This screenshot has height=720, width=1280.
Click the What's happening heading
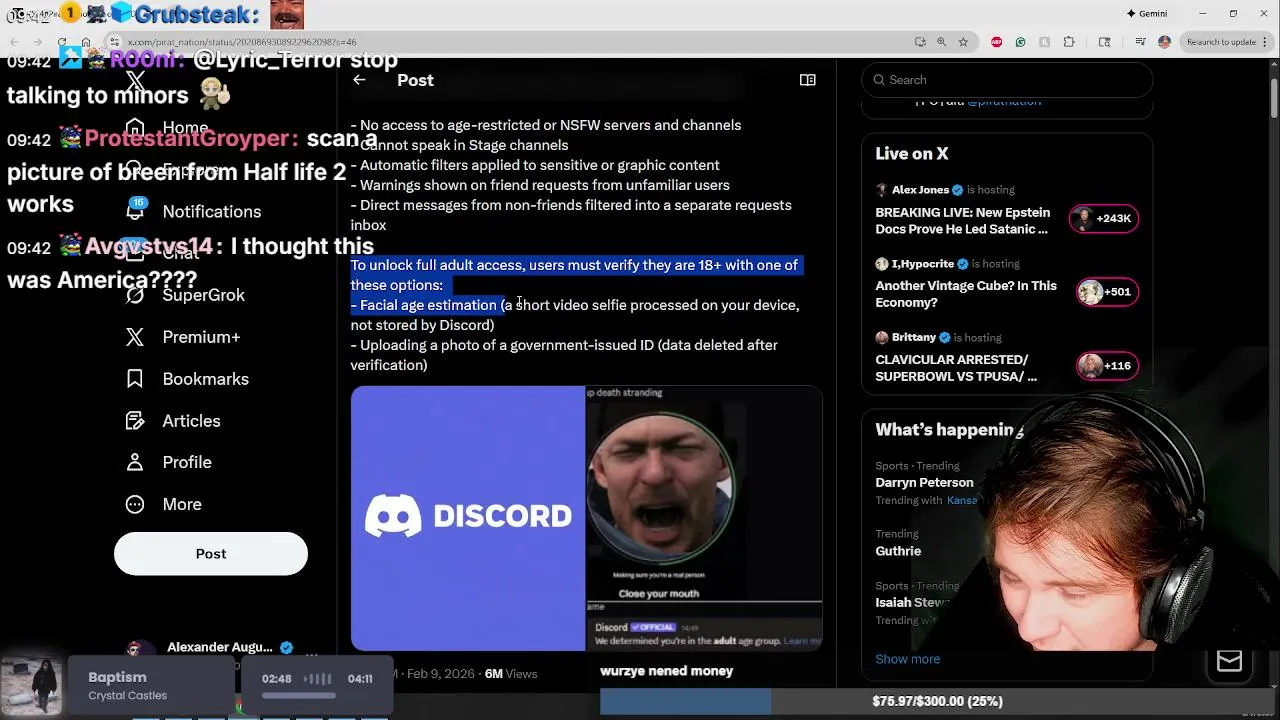point(949,430)
